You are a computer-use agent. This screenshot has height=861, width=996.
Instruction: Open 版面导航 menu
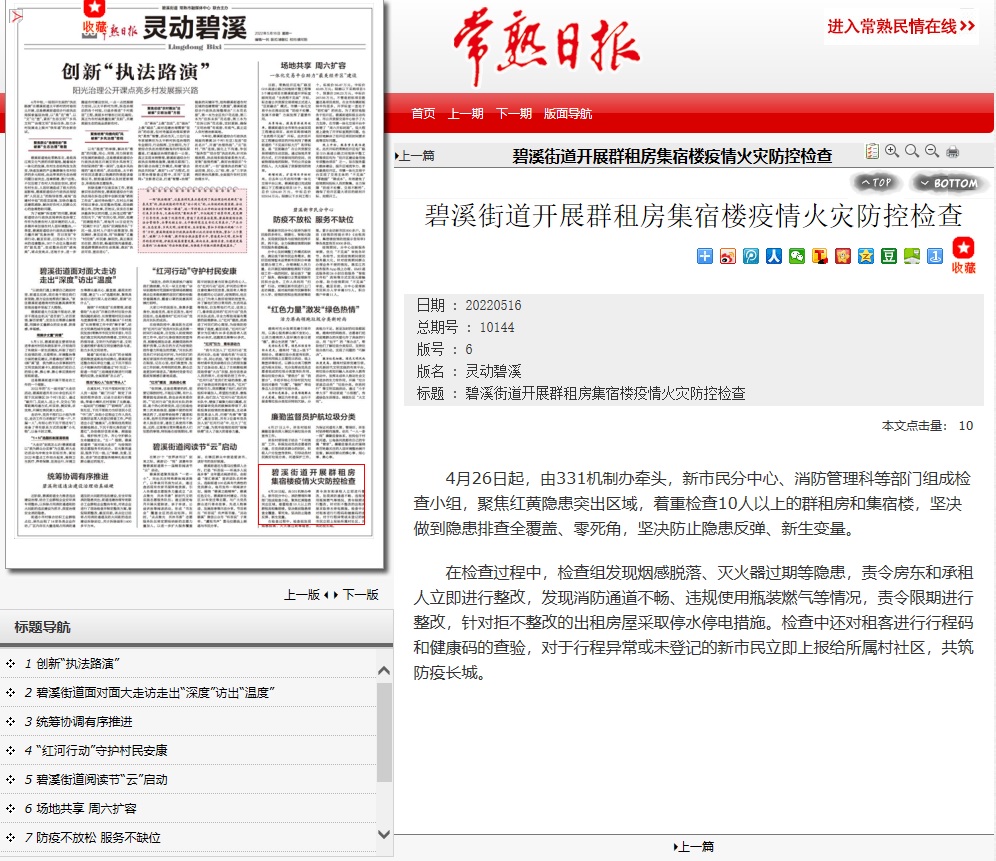tap(568, 114)
